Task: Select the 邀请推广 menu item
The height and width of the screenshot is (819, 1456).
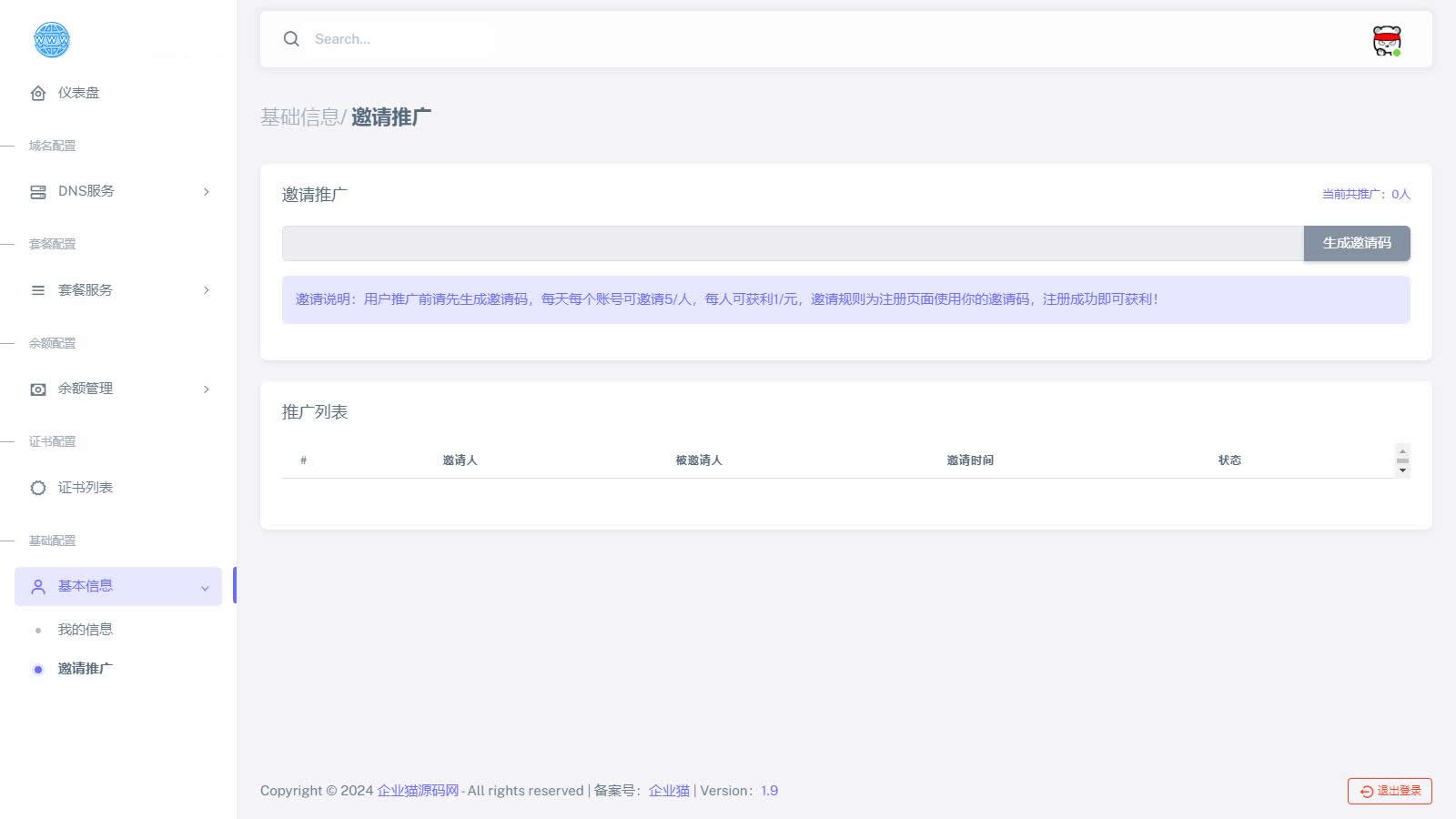Action: click(x=85, y=668)
